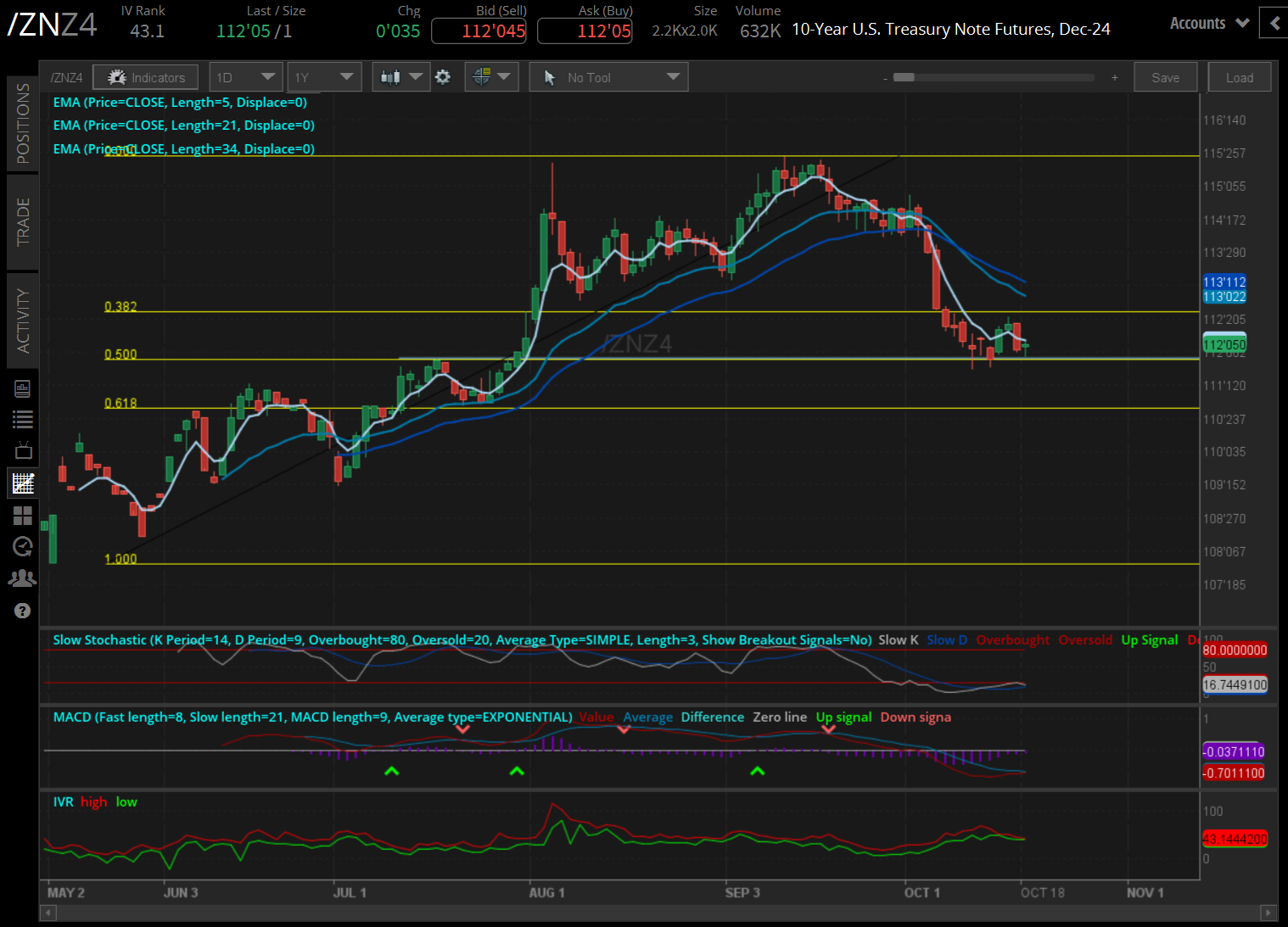Select the Chart icon in the left sidebar
1288x927 pixels.
pyautogui.click(x=23, y=483)
